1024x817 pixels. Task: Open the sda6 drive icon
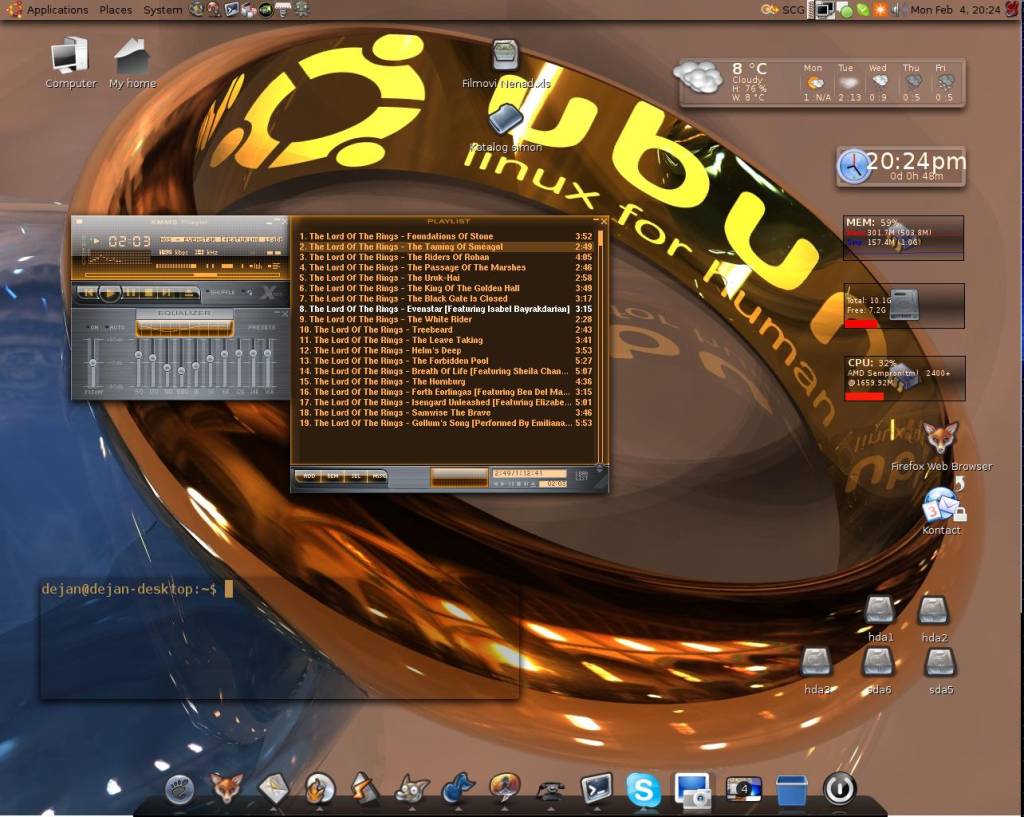coord(879,670)
